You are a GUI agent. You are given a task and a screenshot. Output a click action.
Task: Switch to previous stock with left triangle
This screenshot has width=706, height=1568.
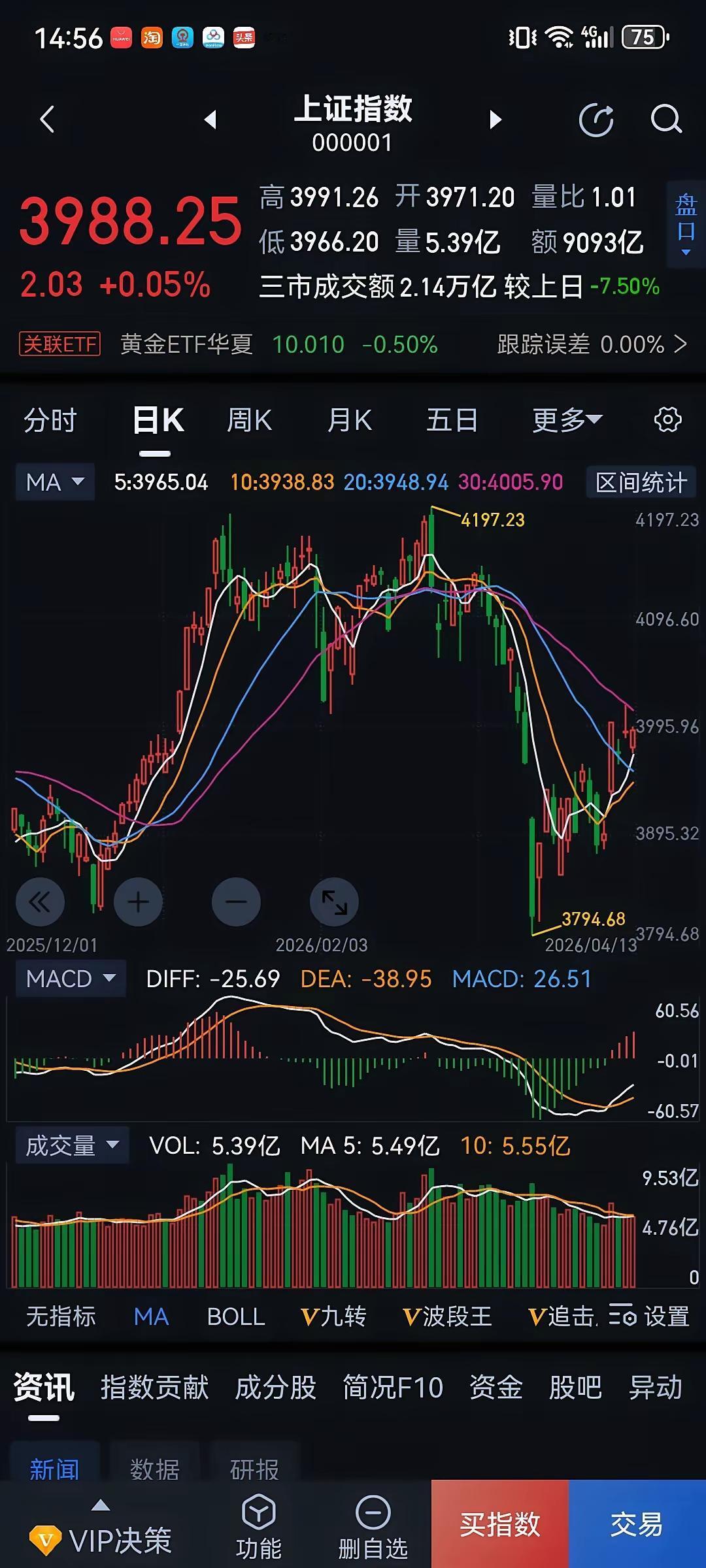(210, 120)
